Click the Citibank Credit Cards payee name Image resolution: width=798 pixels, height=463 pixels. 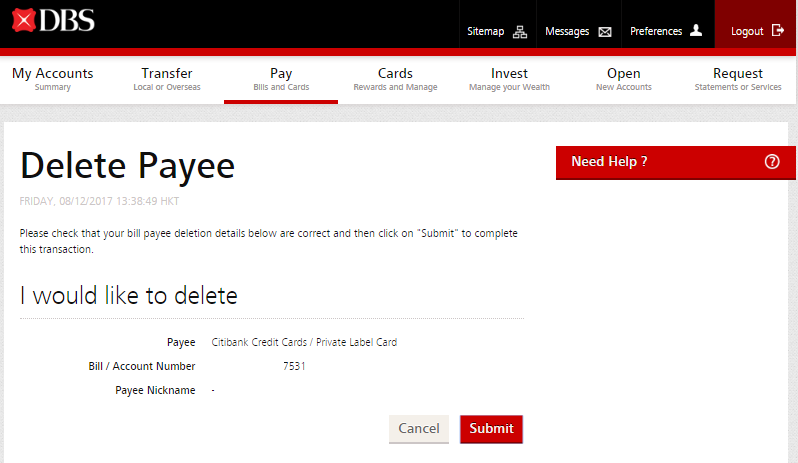coord(304,342)
